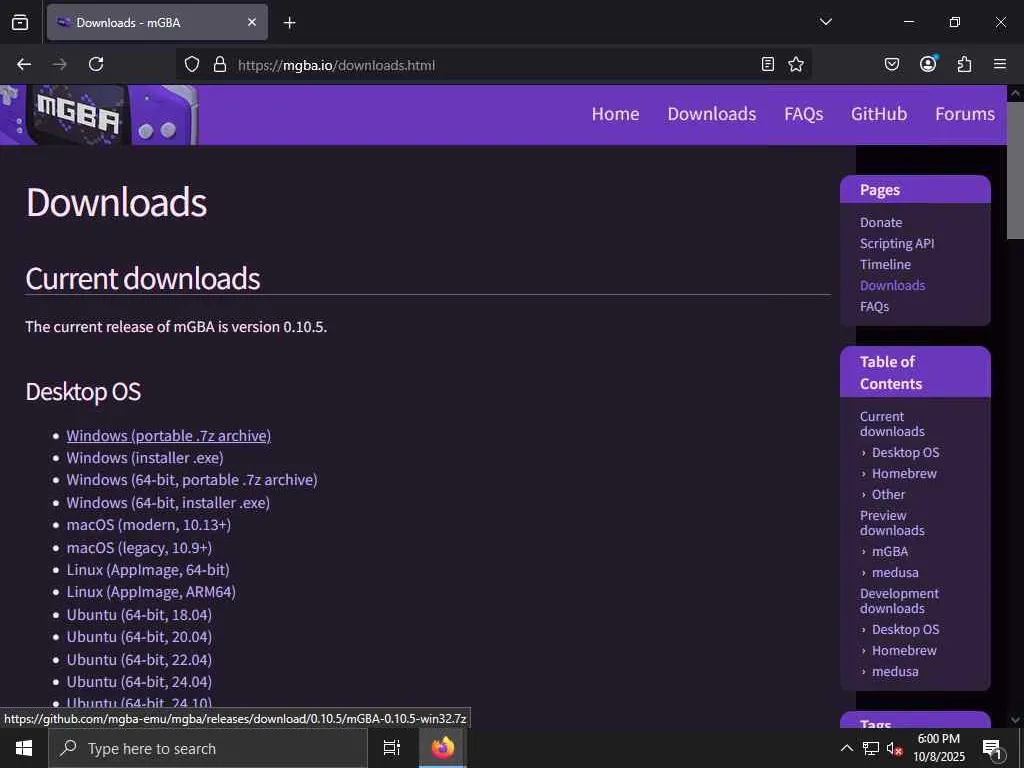1024x768 pixels.
Task: Click the network tray icon
Action: tap(871, 748)
